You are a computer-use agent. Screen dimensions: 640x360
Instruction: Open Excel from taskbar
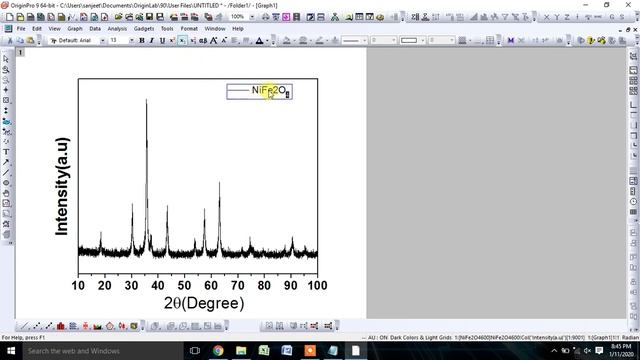tap(264, 351)
